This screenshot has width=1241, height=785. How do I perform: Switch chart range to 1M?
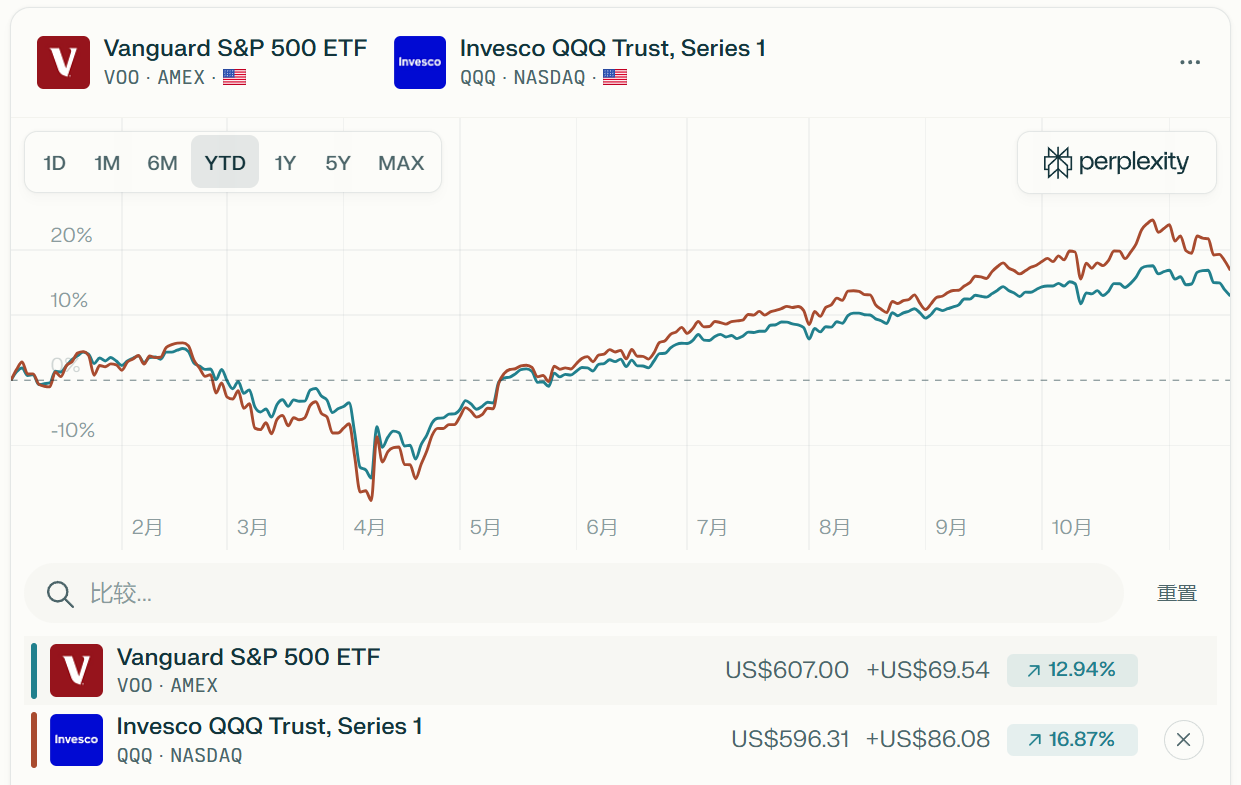[x=107, y=163]
